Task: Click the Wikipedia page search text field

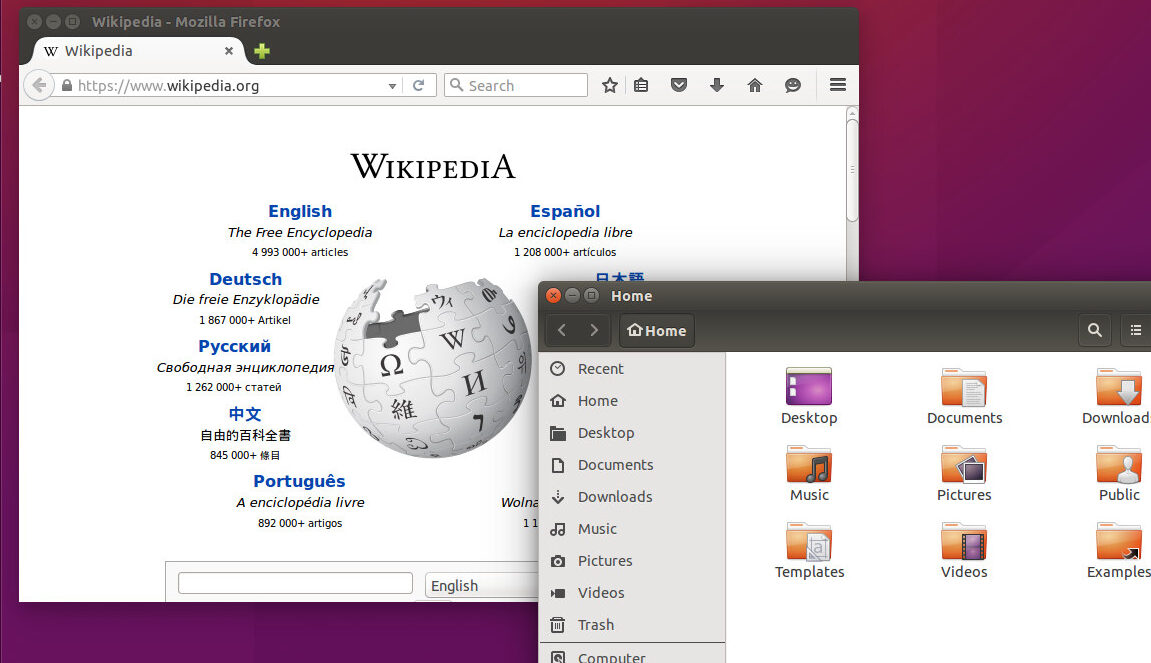Action: [x=295, y=583]
